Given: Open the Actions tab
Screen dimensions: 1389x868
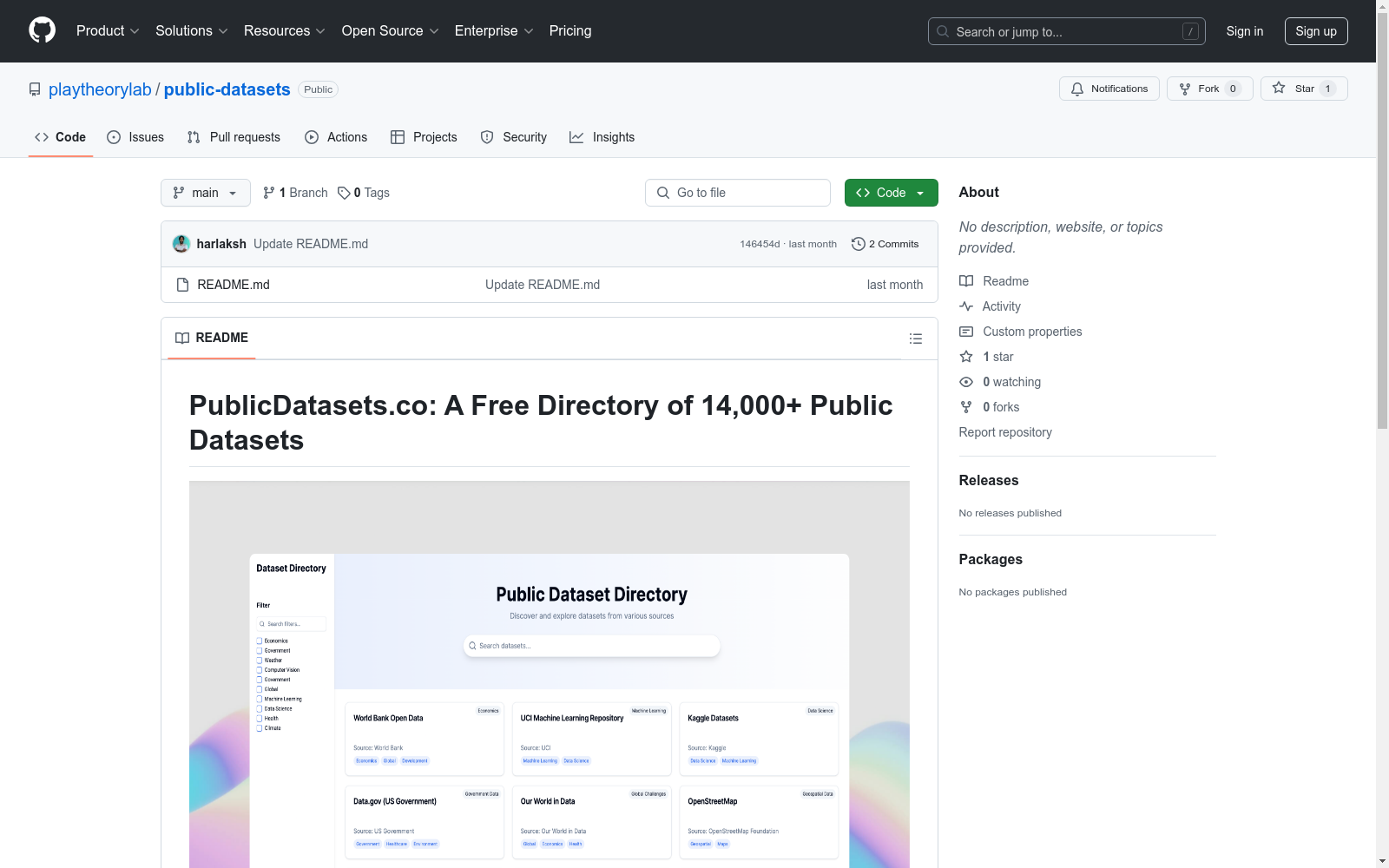Looking at the screenshot, I should [x=336, y=137].
